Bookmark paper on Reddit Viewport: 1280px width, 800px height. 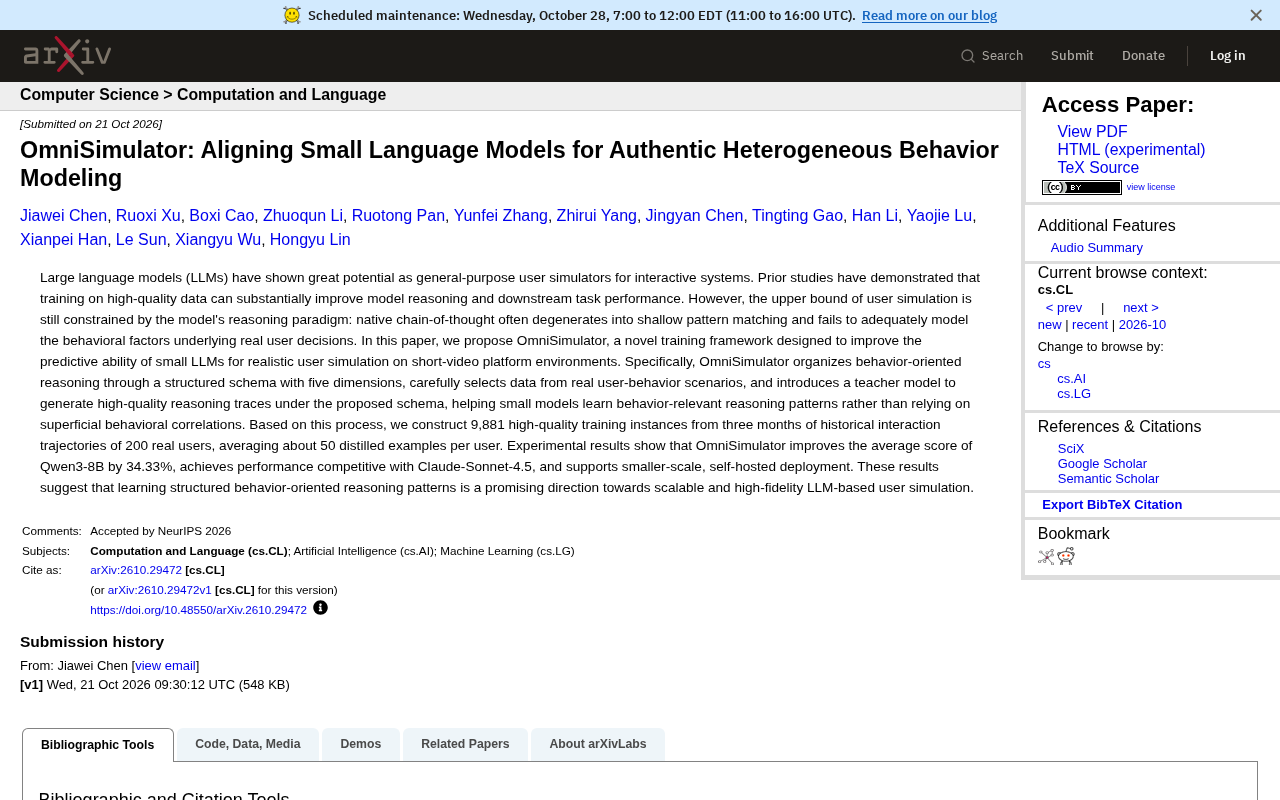(1066, 556)
